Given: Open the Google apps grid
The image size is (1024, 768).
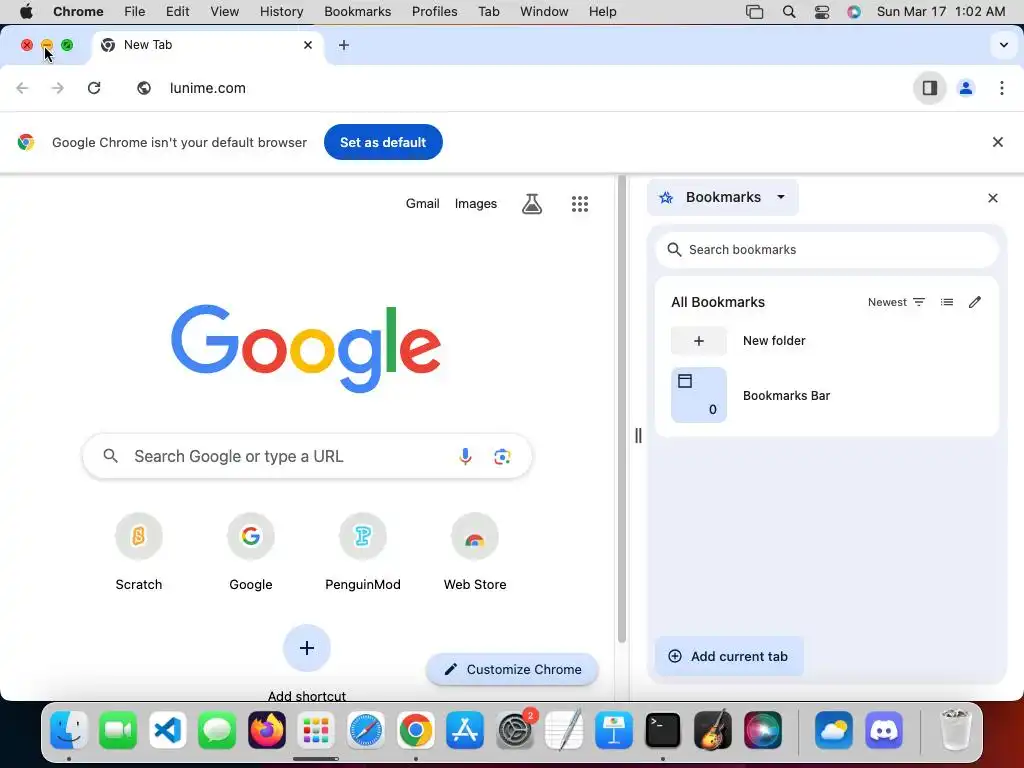Looking at the screenshot, I should tap(579, 204).
